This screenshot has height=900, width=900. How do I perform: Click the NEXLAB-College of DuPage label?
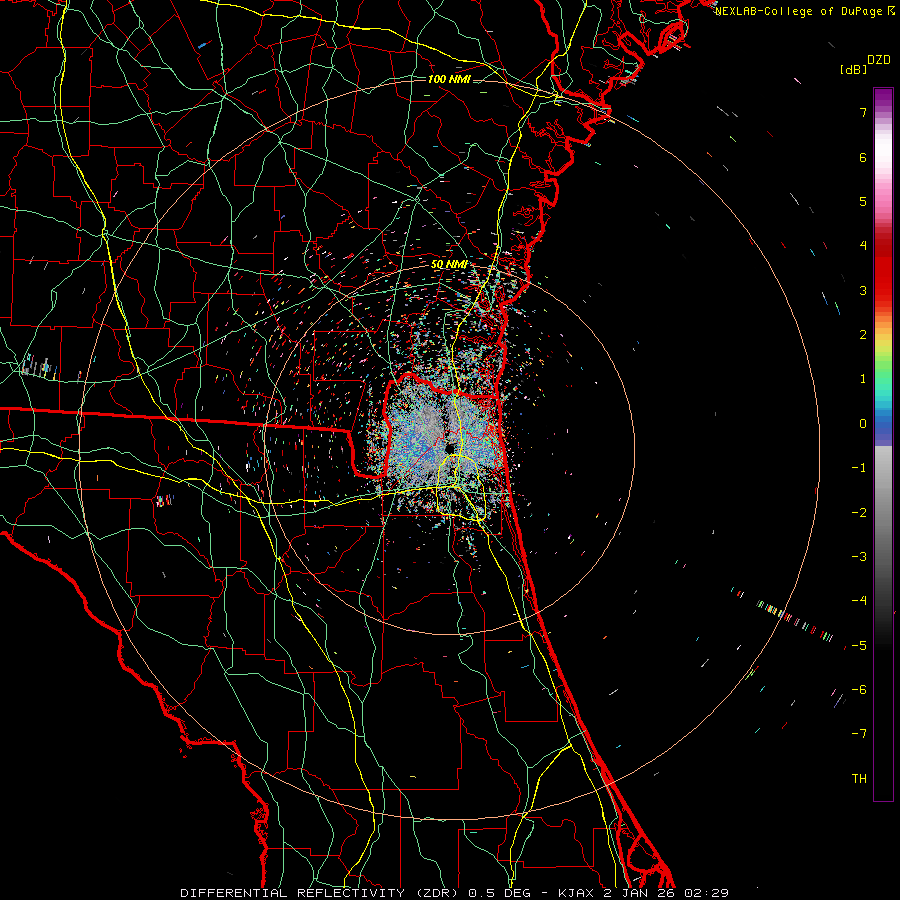[805, 11]
